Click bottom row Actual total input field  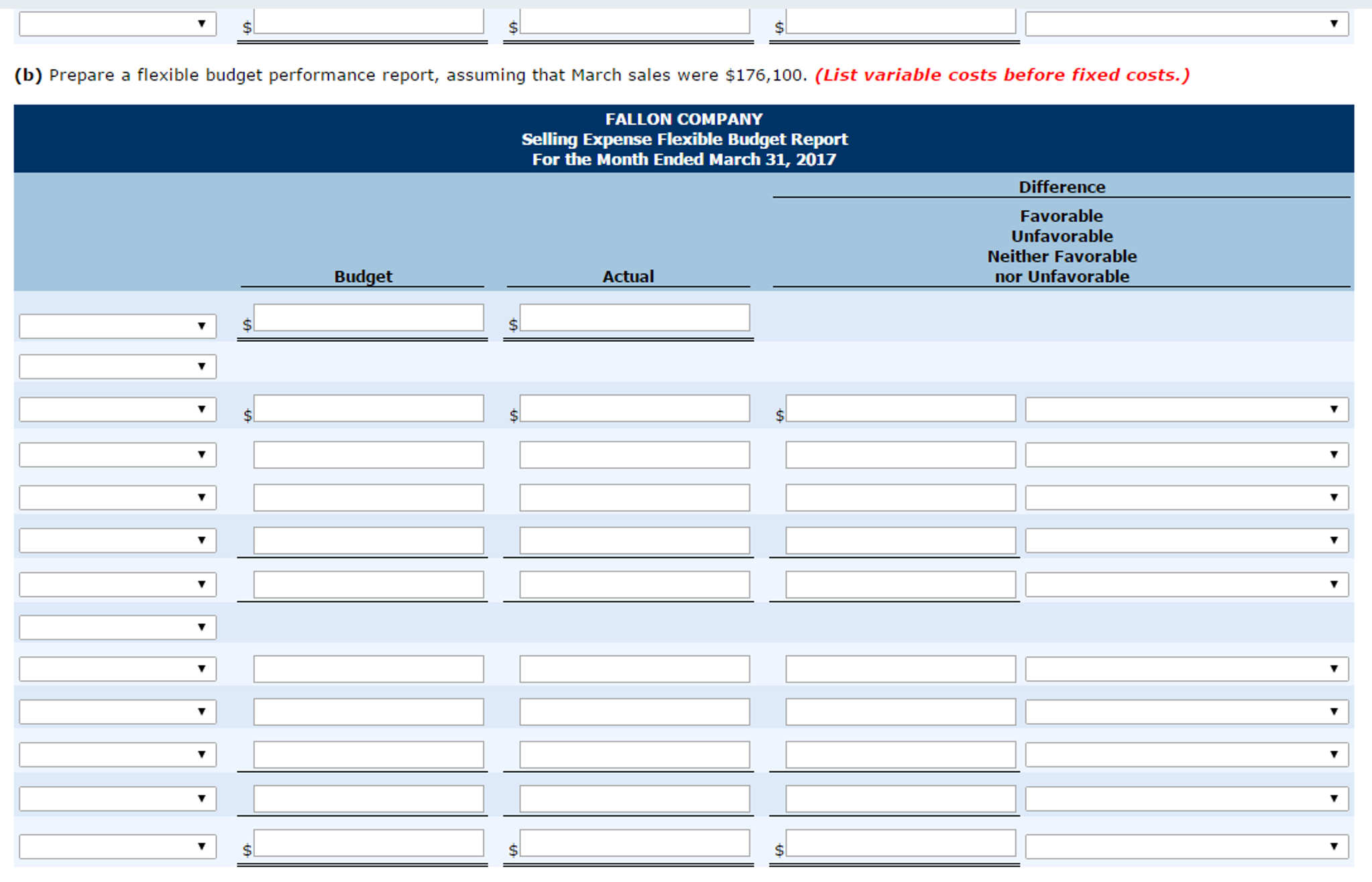coord(634,844)
